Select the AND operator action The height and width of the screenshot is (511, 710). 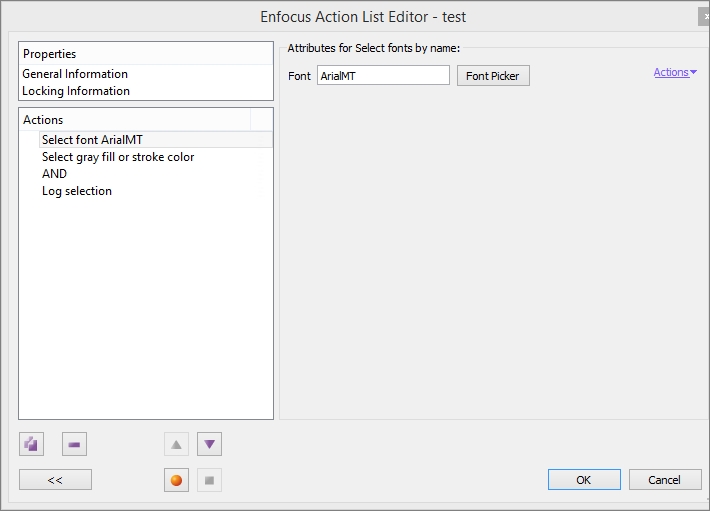(54, 174)
